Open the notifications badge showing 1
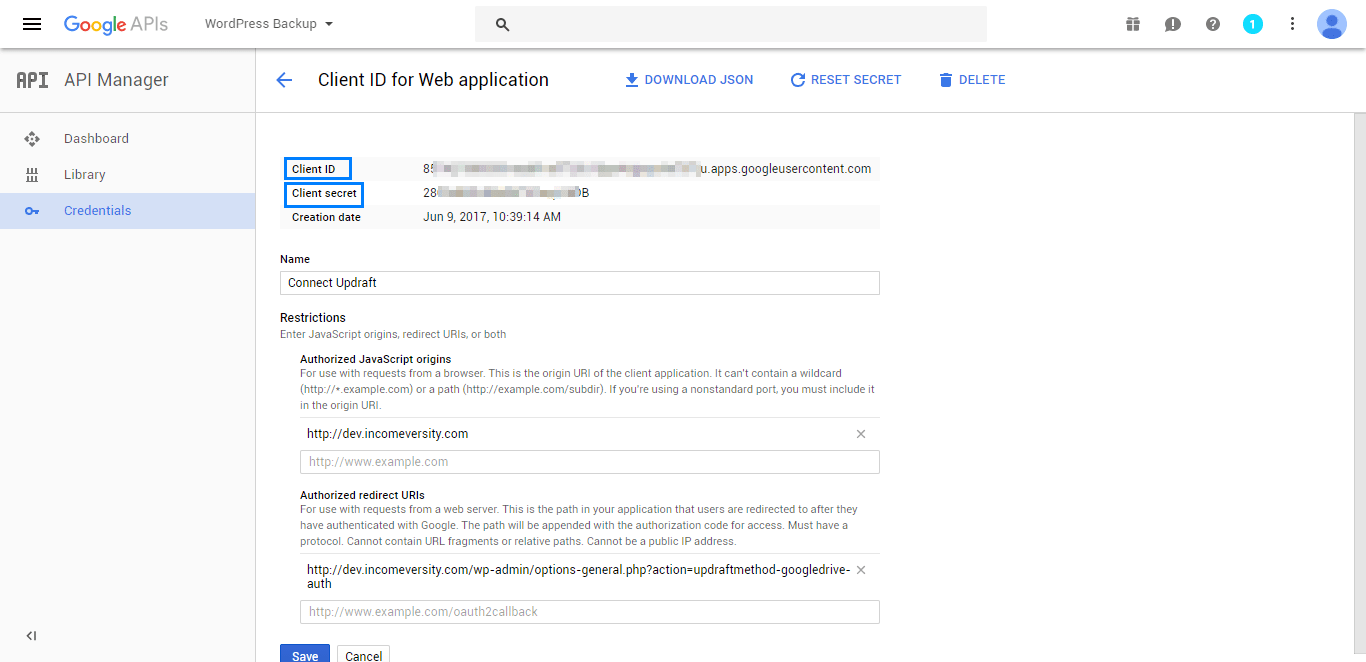1366x662 pixels. tap(1253, 24)
